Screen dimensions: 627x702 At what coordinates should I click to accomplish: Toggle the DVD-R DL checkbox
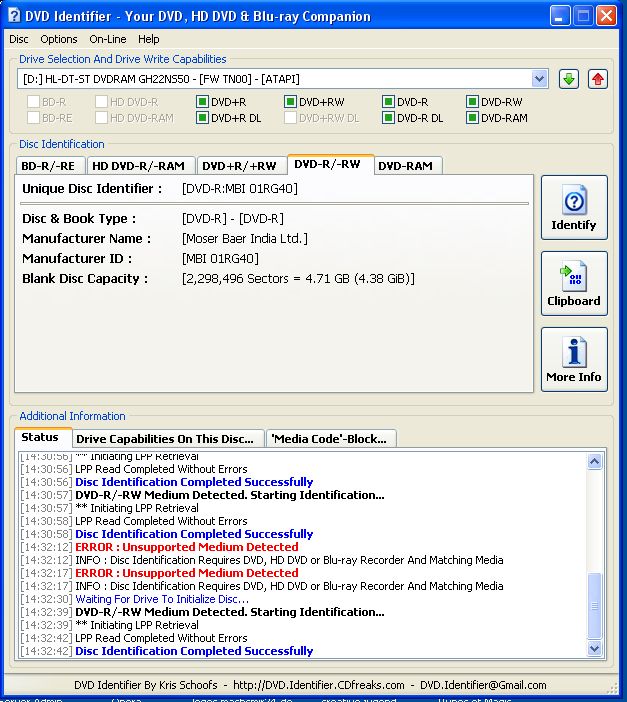(x=388, y=118)
